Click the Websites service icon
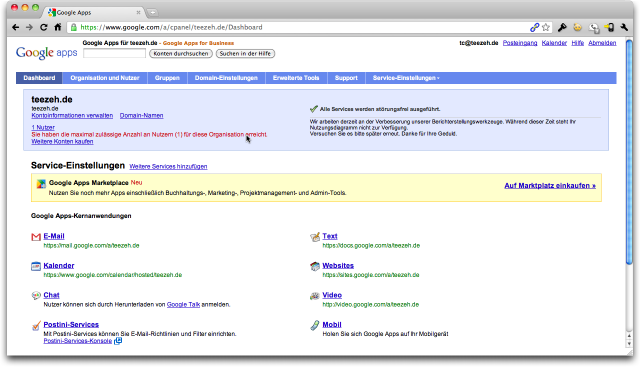This screenshot has height=367, width=640. tap(315, 266)
